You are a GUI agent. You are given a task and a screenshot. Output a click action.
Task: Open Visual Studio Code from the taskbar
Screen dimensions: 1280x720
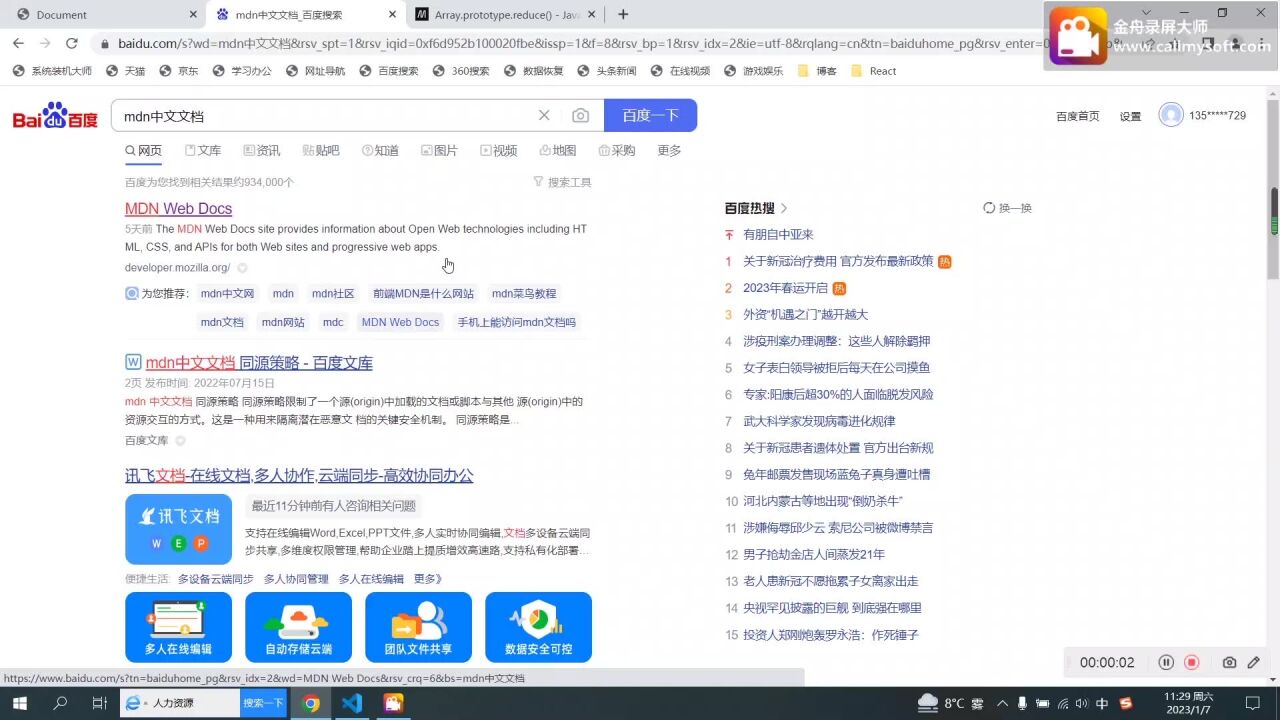point(351,703)
